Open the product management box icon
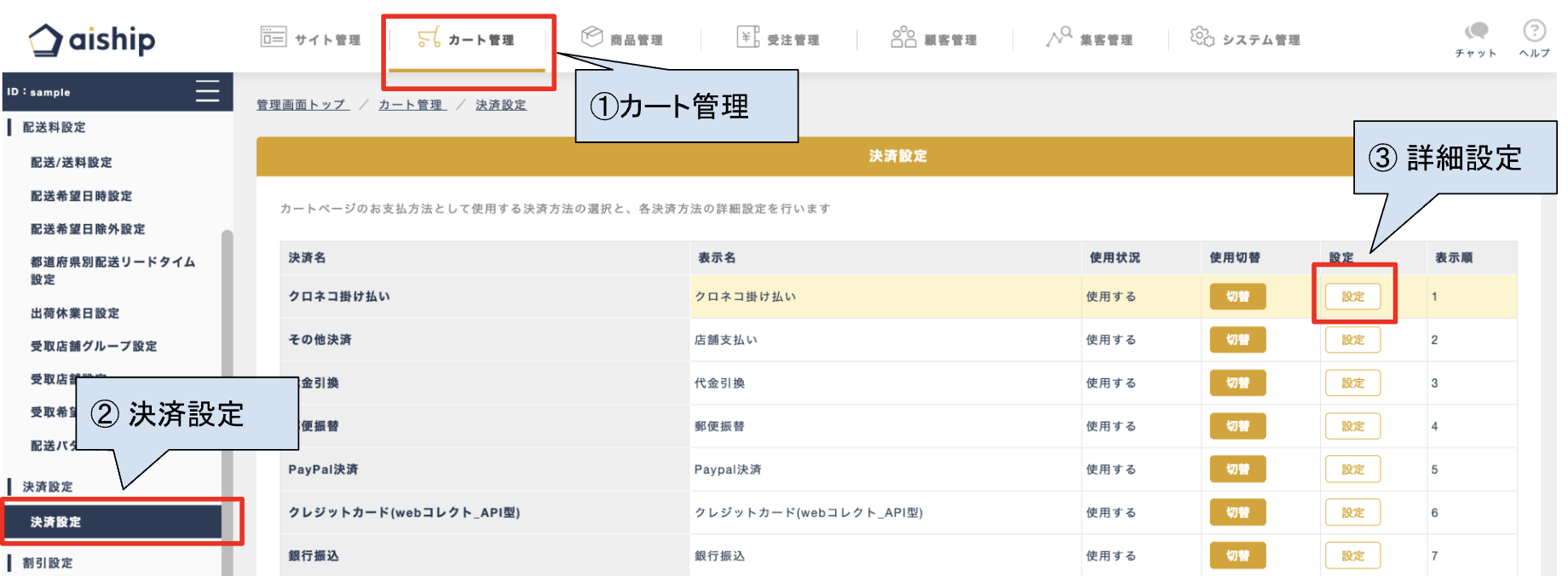1568x576 pixels. (x=591, y=37)
